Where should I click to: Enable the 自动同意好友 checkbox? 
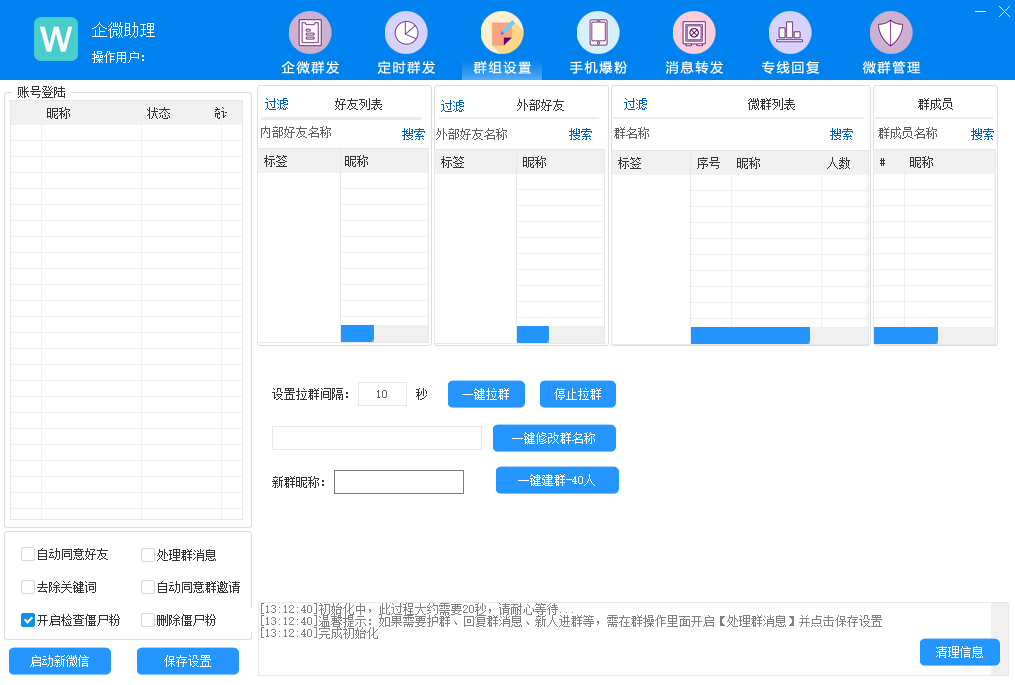tap(28, 555)
